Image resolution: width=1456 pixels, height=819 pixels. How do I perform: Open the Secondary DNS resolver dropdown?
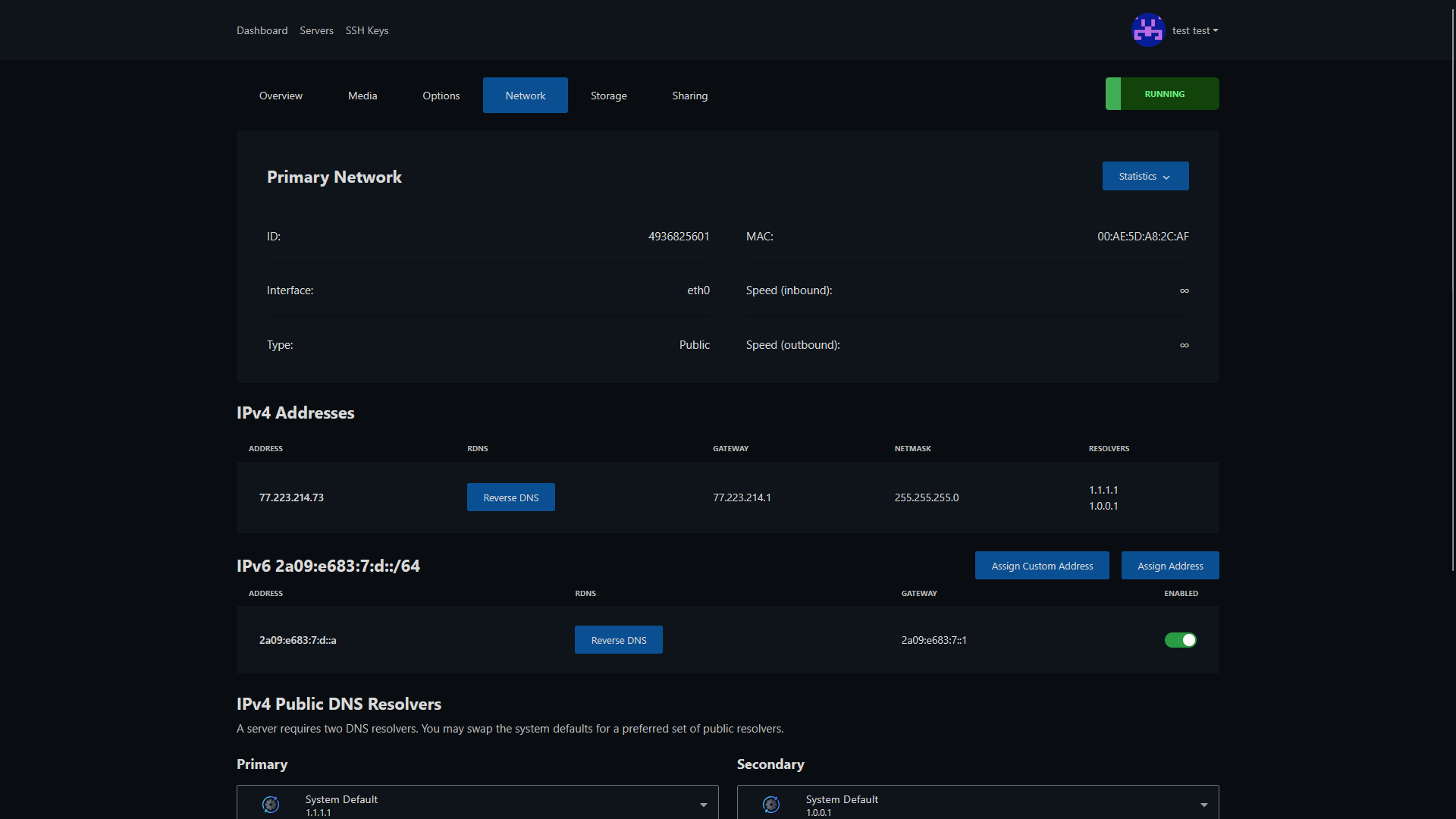pos(978,802)
